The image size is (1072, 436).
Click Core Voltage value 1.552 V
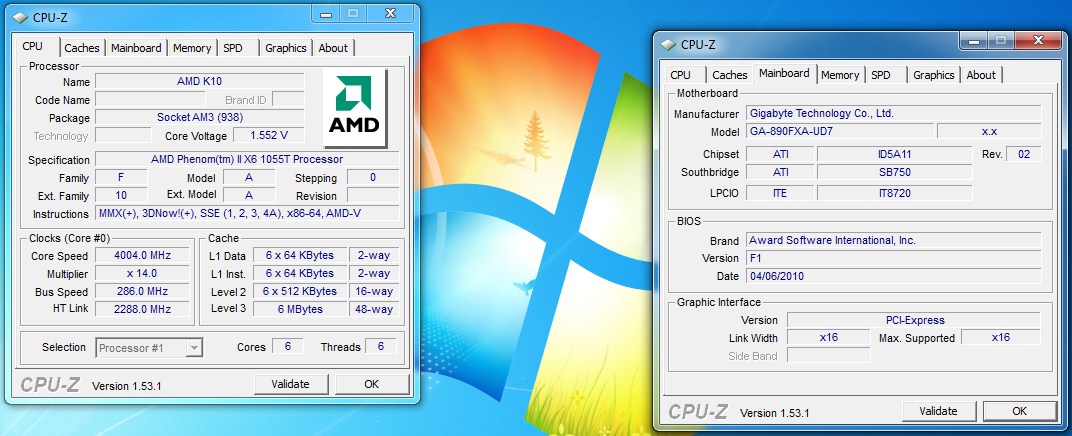click(x=269, y=135)
